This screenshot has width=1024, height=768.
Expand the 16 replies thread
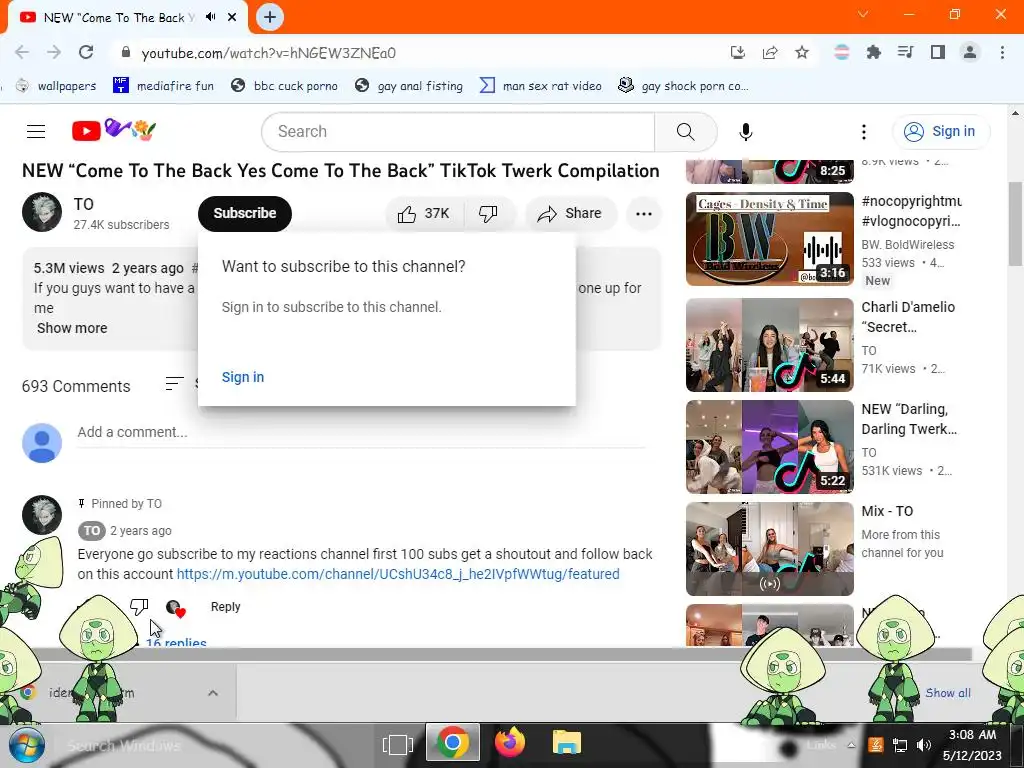click(x=176, y=642)
